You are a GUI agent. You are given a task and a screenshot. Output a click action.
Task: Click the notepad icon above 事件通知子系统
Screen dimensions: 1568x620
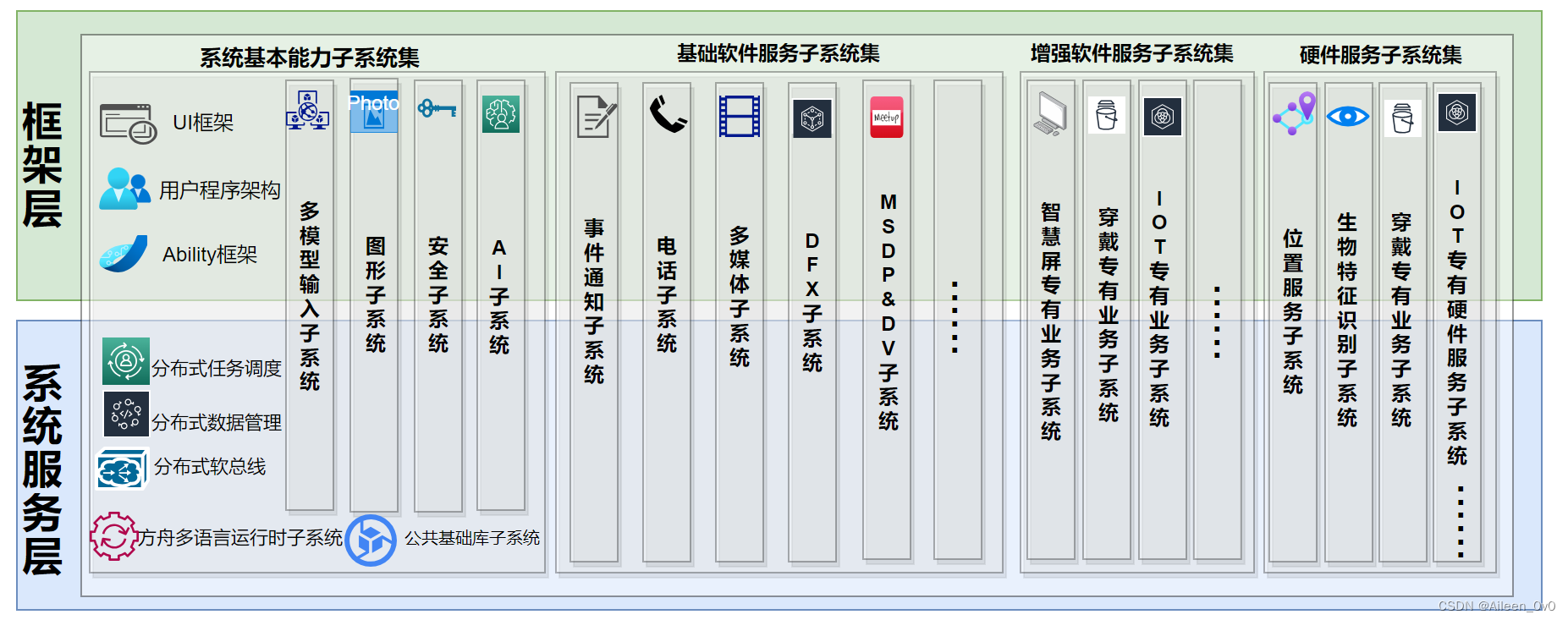[597, 116]
